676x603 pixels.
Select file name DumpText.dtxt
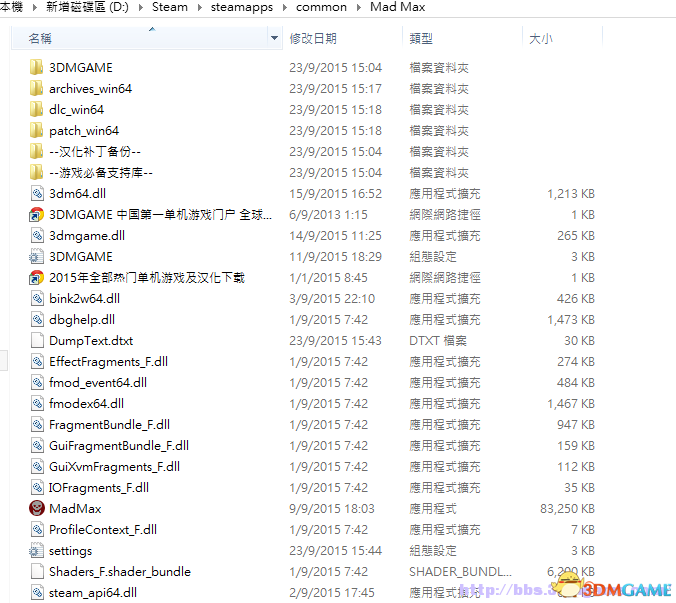point(91,341)
